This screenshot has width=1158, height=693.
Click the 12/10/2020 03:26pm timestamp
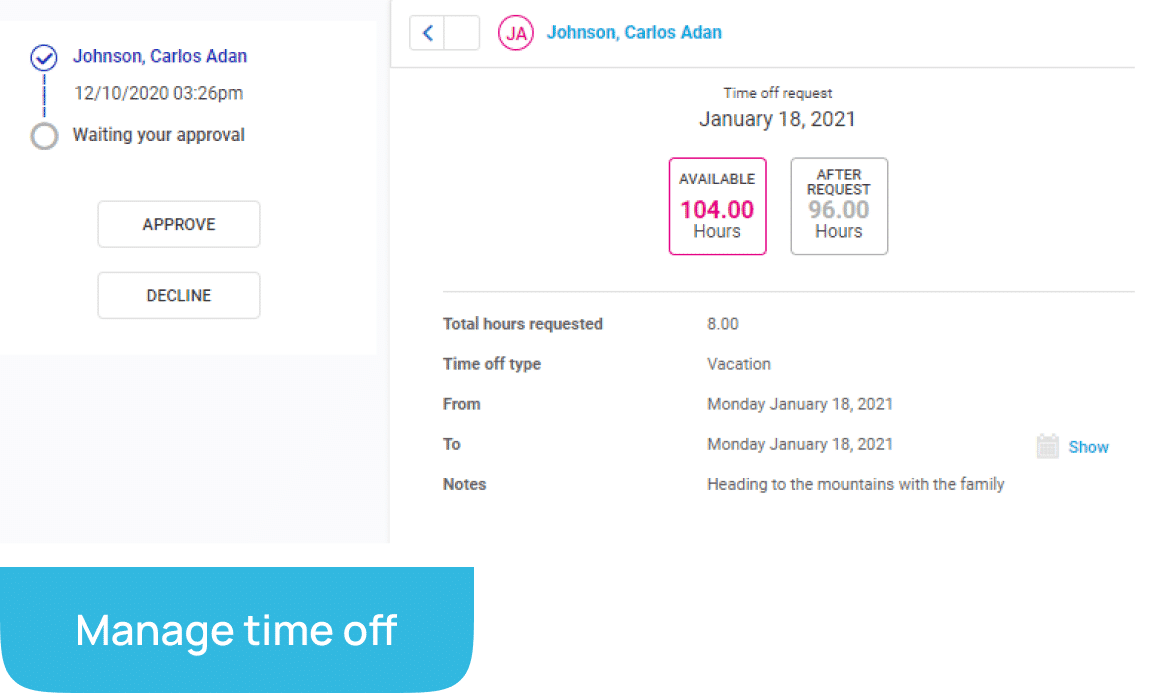tap(158, 93)
